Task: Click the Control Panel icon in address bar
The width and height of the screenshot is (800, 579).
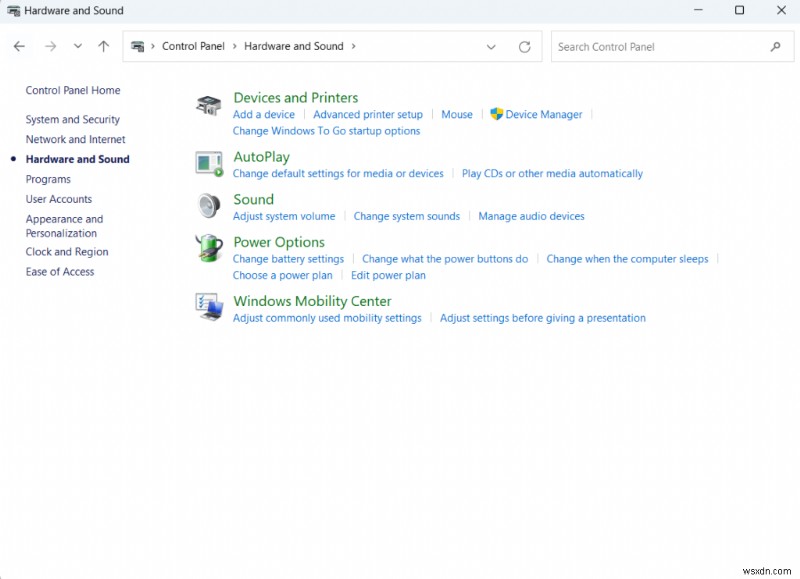Action: pos(138,46)
